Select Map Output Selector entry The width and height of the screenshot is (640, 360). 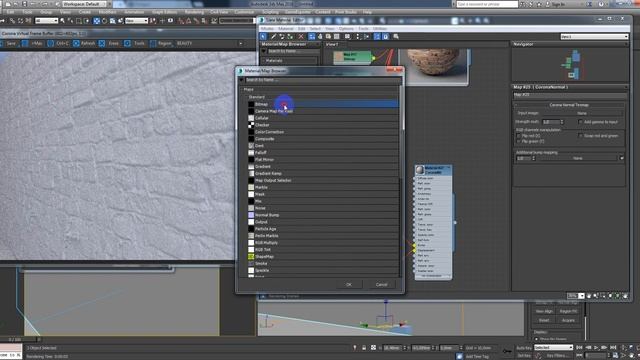pos(322,180)
